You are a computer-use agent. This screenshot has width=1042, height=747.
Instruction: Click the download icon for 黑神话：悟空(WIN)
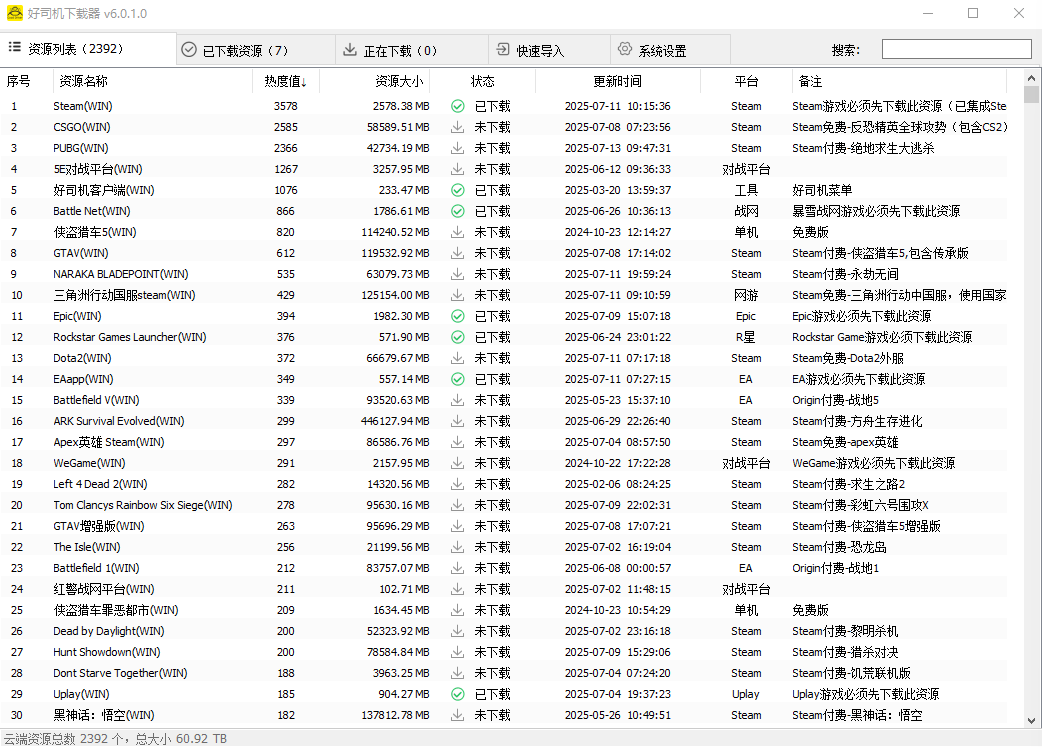457,715
